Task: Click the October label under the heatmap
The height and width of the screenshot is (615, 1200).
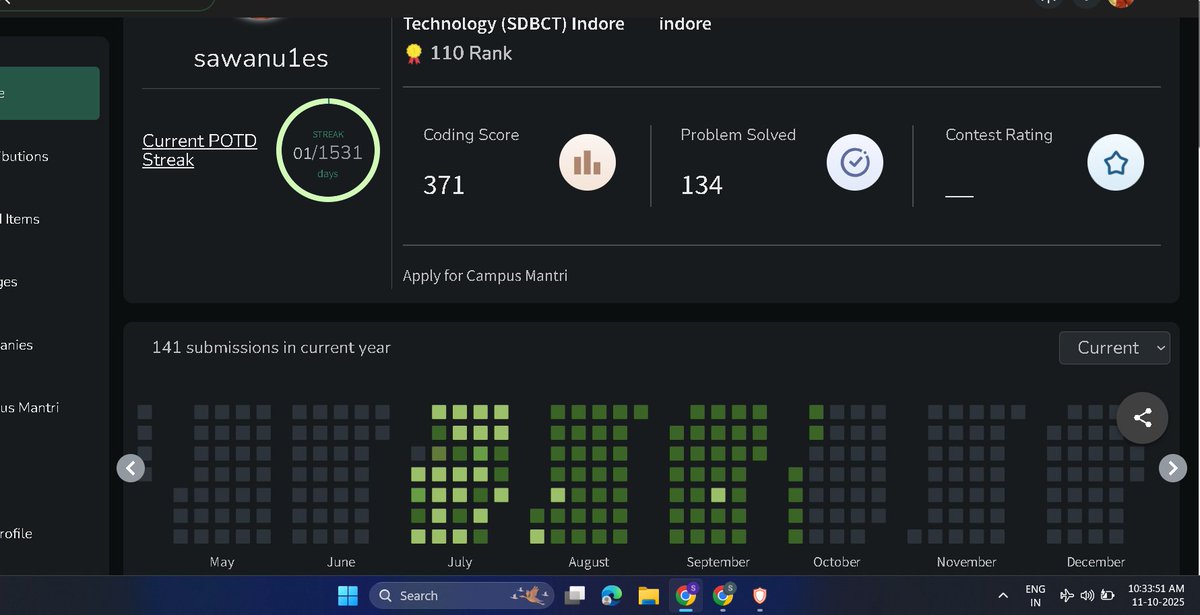Action: click(837, 562)
